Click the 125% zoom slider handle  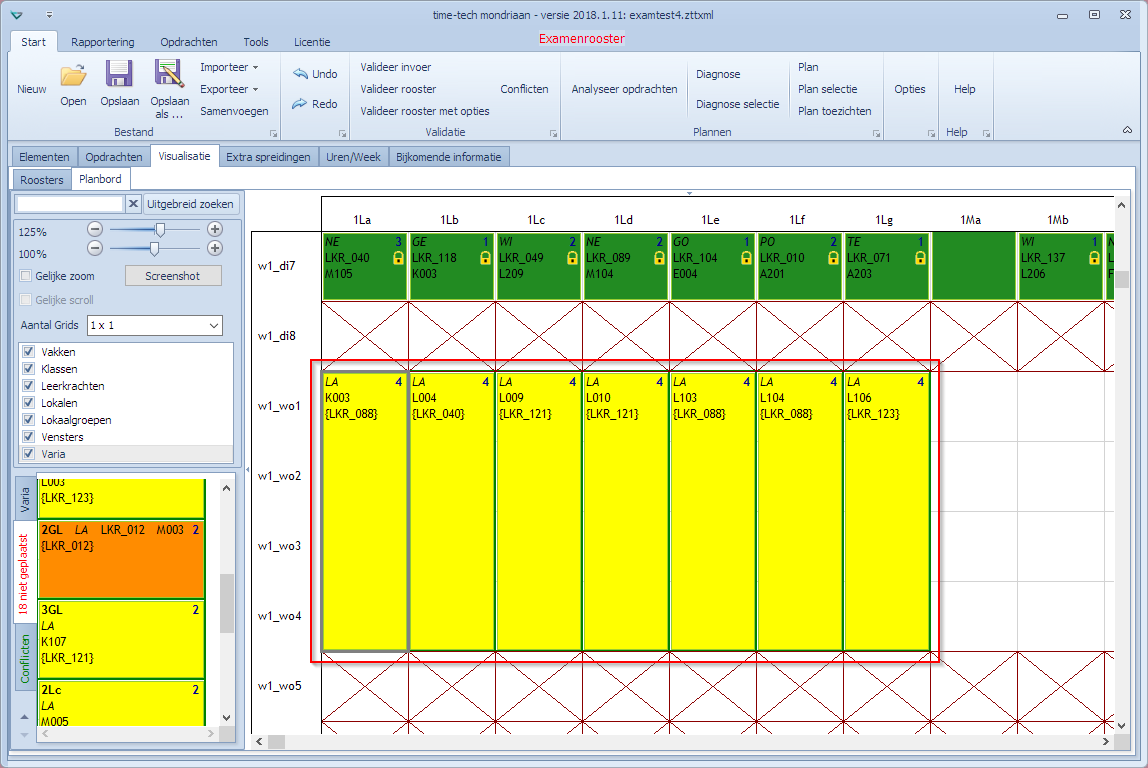pos(160,229)
